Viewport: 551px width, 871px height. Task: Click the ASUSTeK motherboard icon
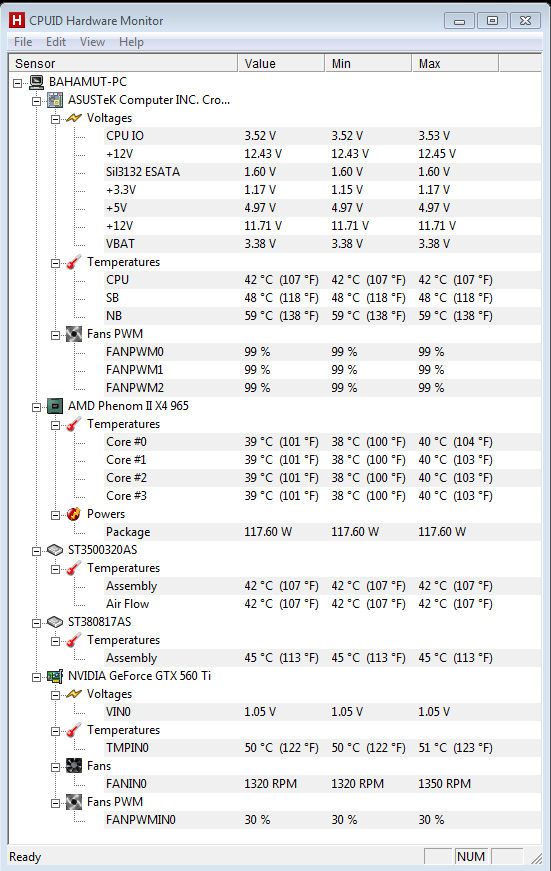point(55,100)
